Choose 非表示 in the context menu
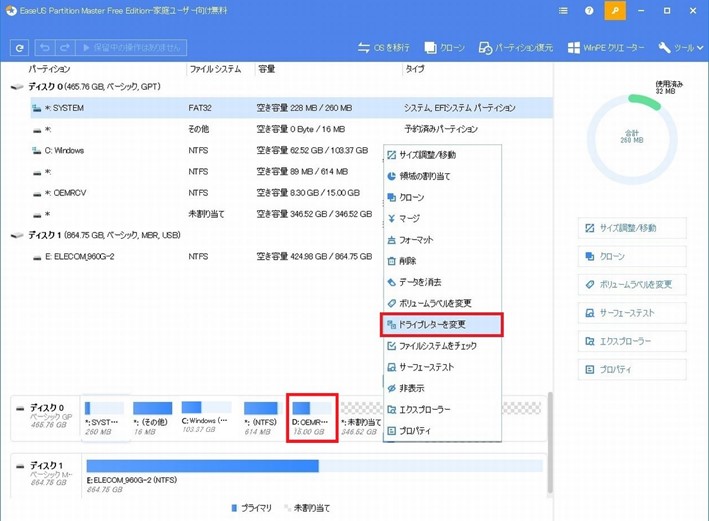This screenshot has height=521, width=709. click(442, 388)
